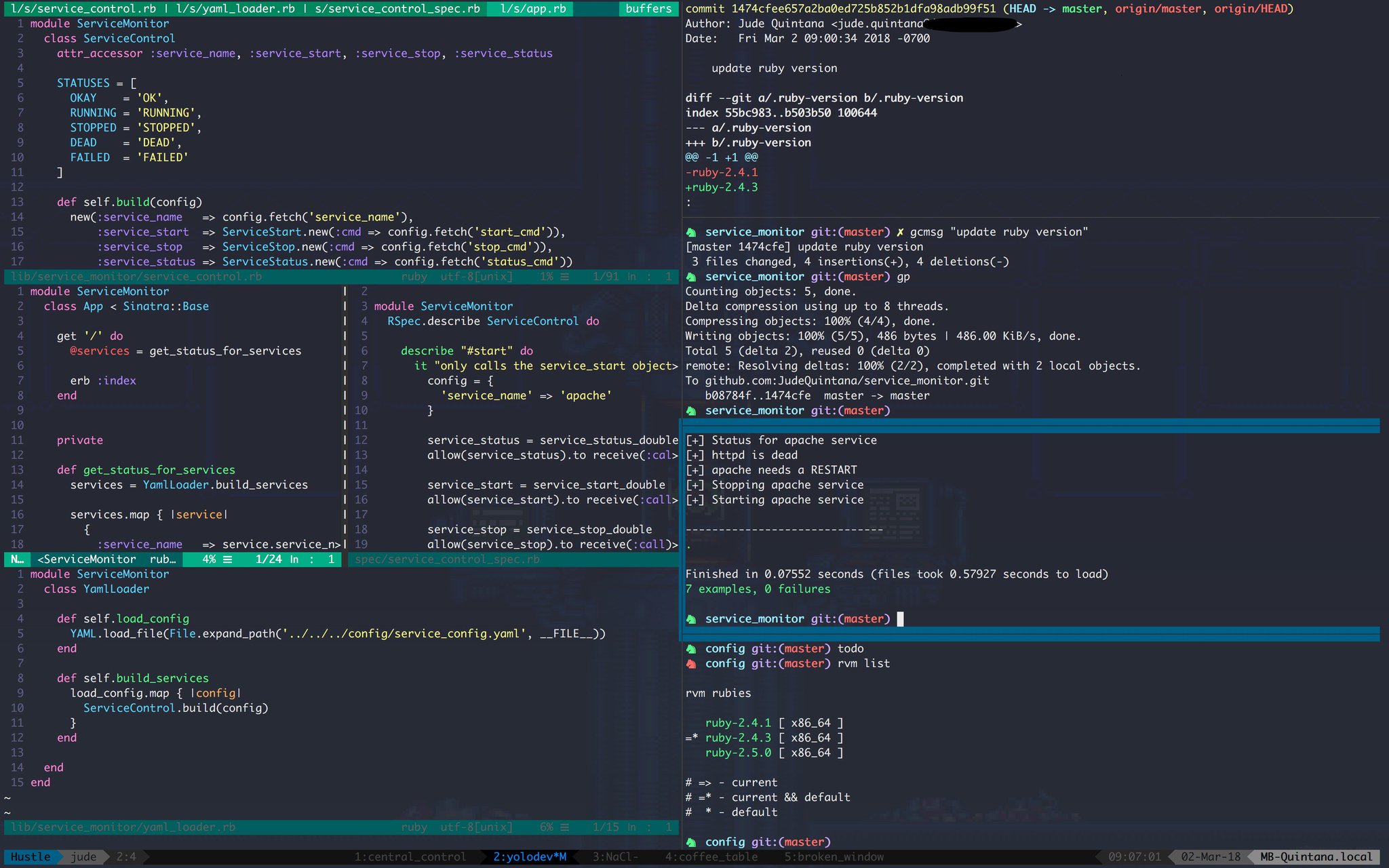Viewport: 1389px width, 868px height.
Task: Switch to tmux window 4:coffee_table
Action: coord(711,857)
